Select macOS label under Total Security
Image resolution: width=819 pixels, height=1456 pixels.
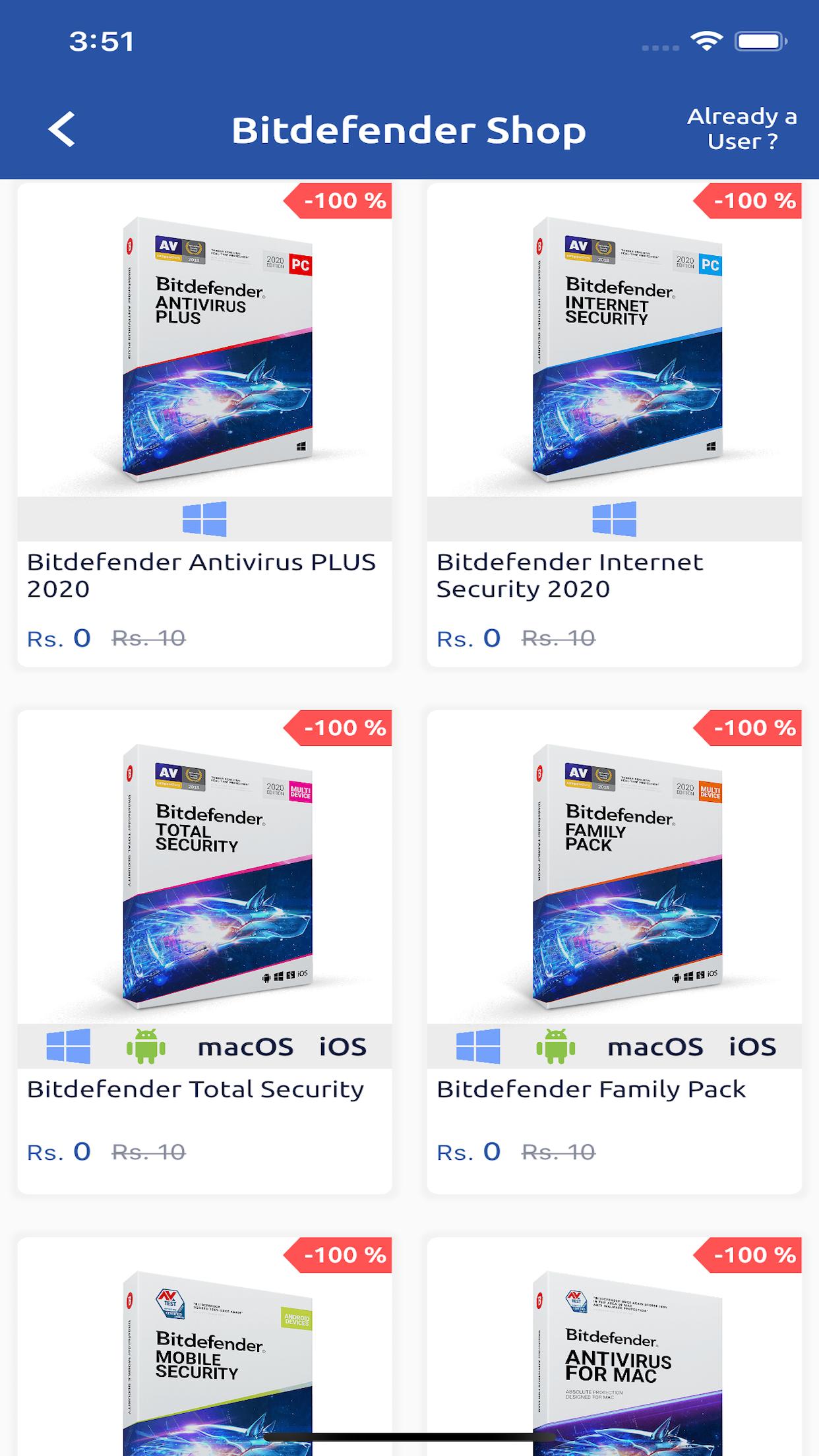(x=245, y=1047)
